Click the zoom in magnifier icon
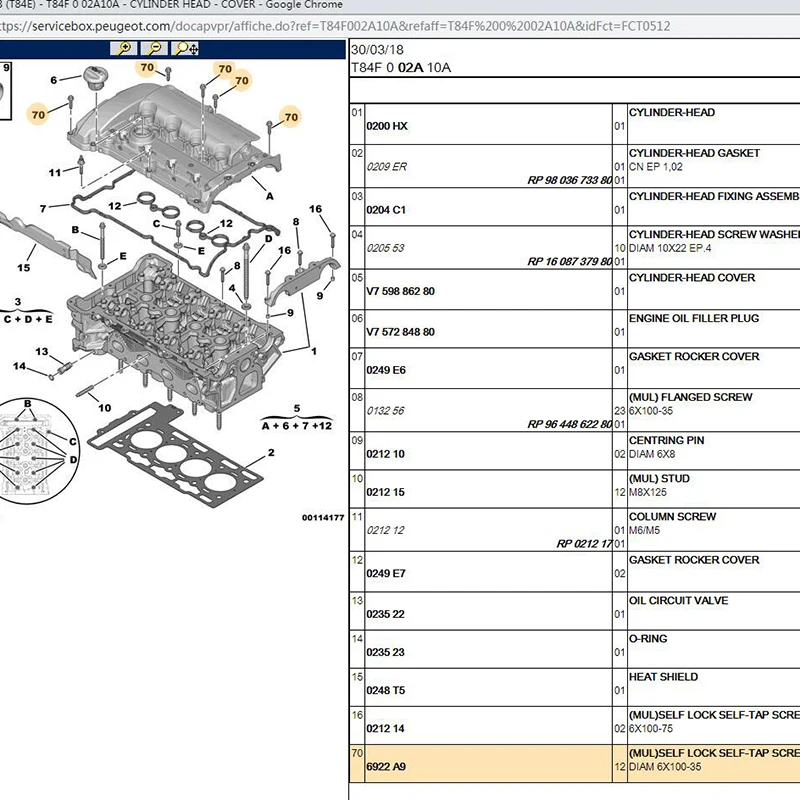This screenshot has height=800, width=800. pyautogui.click(x=123, y=48)
